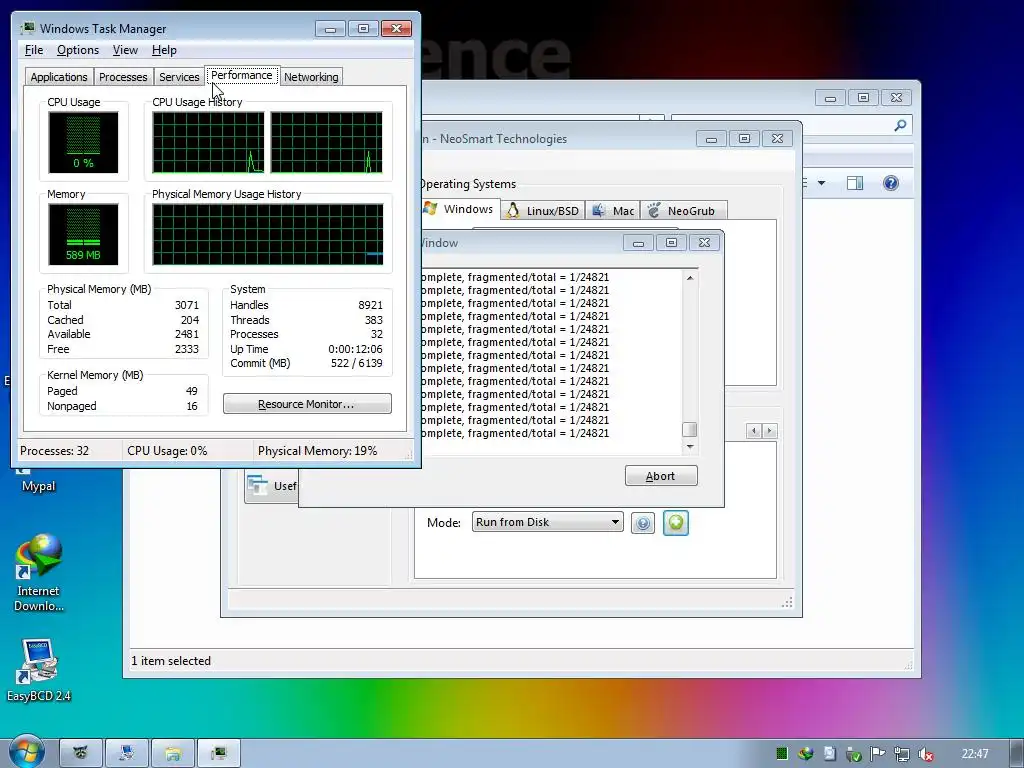Switch to the Networking tab
The height and width of the screenshot is (768, 1024).
point(311,77)
